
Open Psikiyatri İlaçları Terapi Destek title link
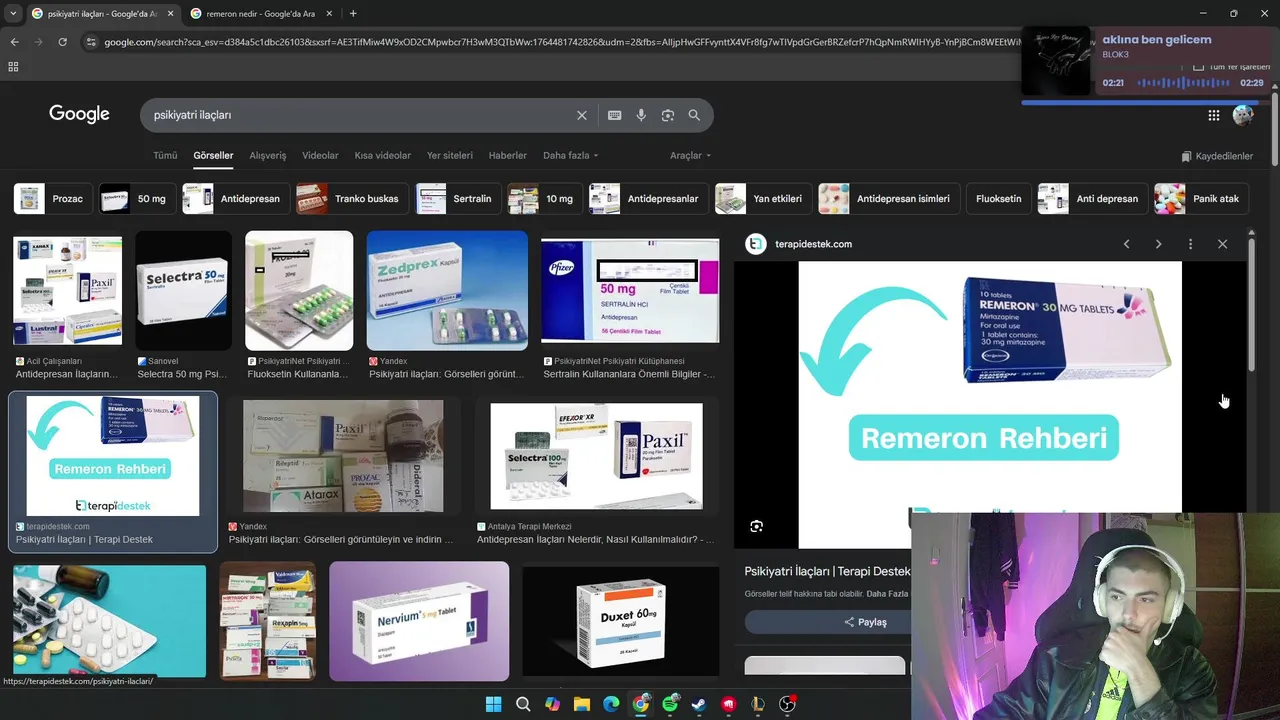point(827,571)
